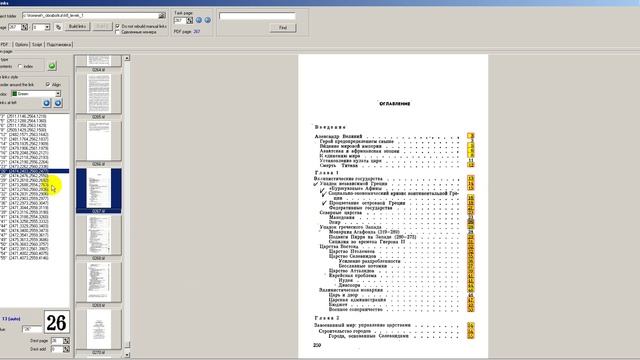This screenshot has width=640, height=360.
Task: Click the PDF page value 267
Action: (197, 31)
